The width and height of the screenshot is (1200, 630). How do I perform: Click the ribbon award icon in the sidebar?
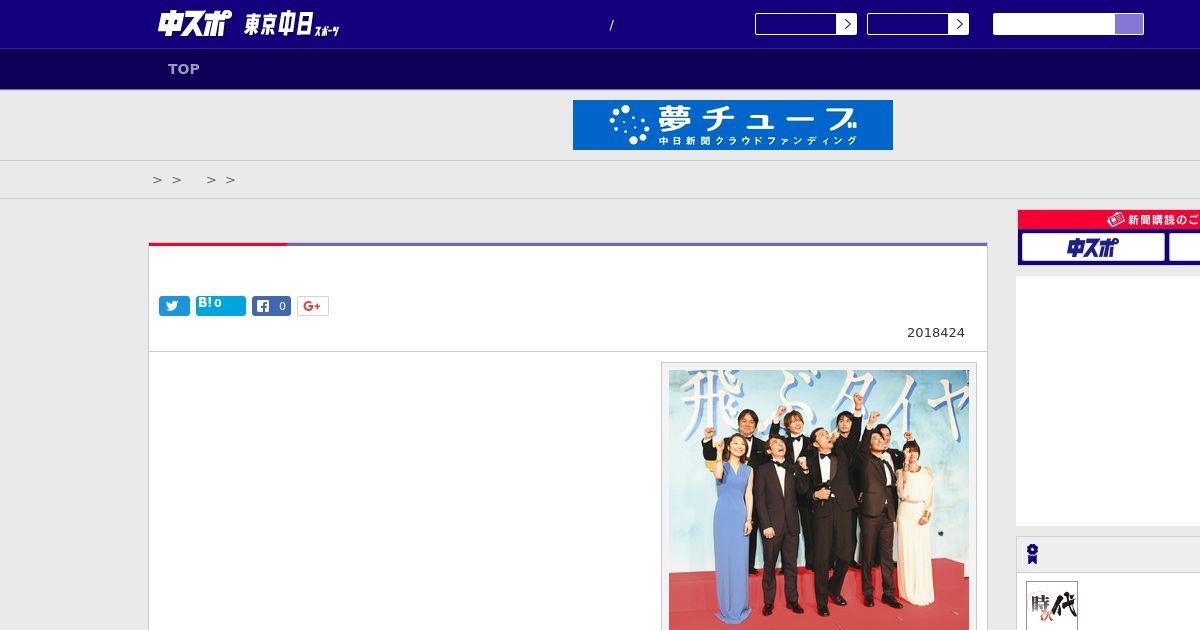[1033, 554]
